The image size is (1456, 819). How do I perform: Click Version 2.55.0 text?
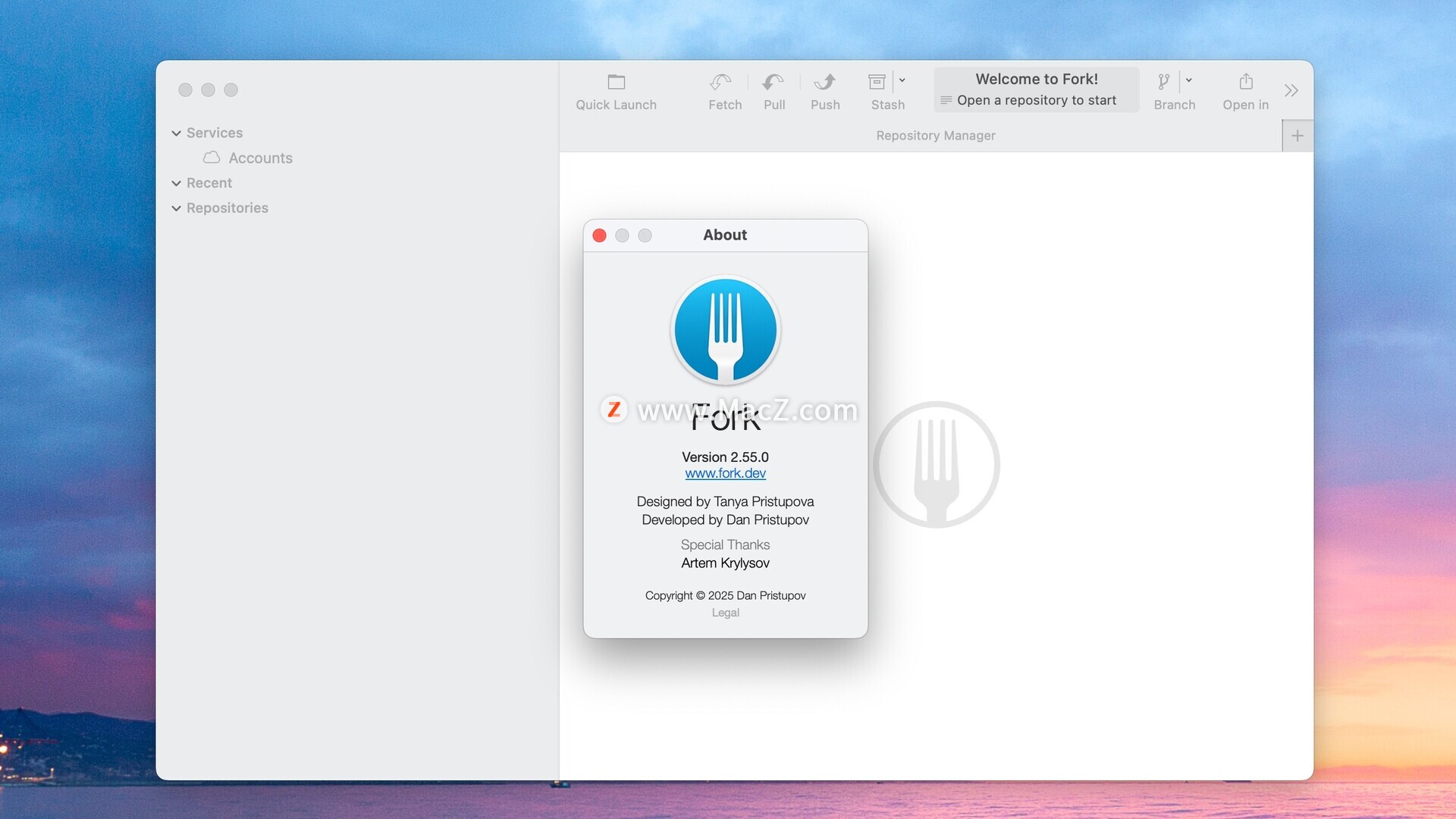tap(725, 457)
